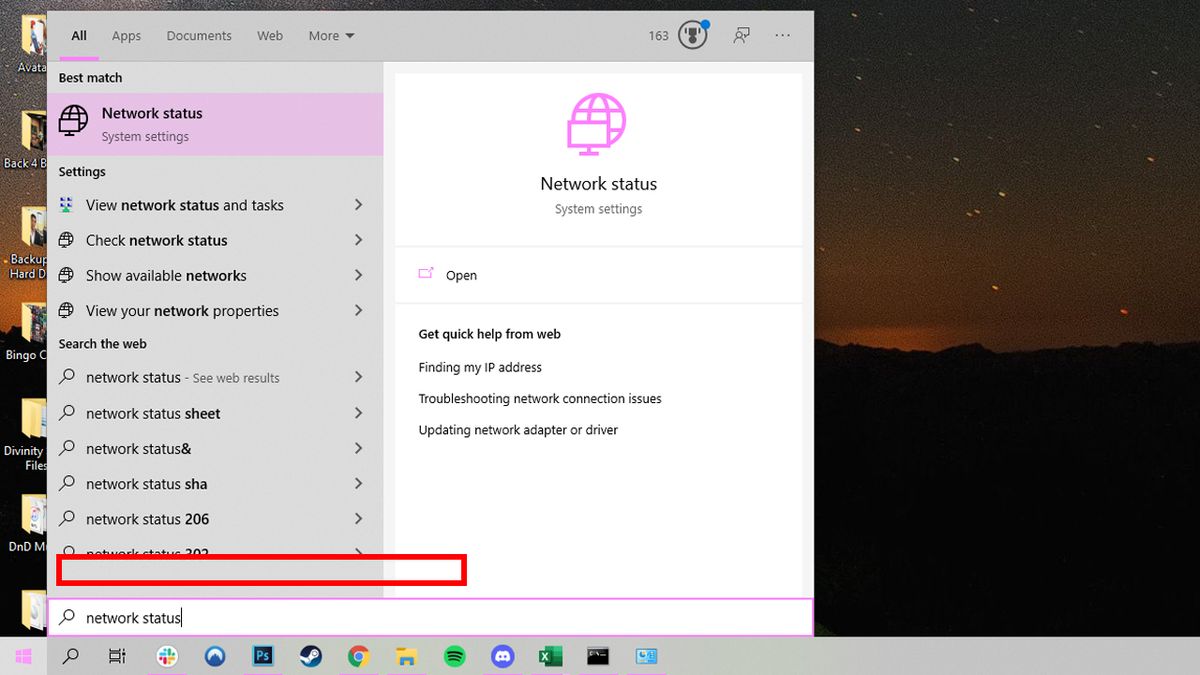
Task: Launch Spotify from the taskbar
Action: [455, 656]
